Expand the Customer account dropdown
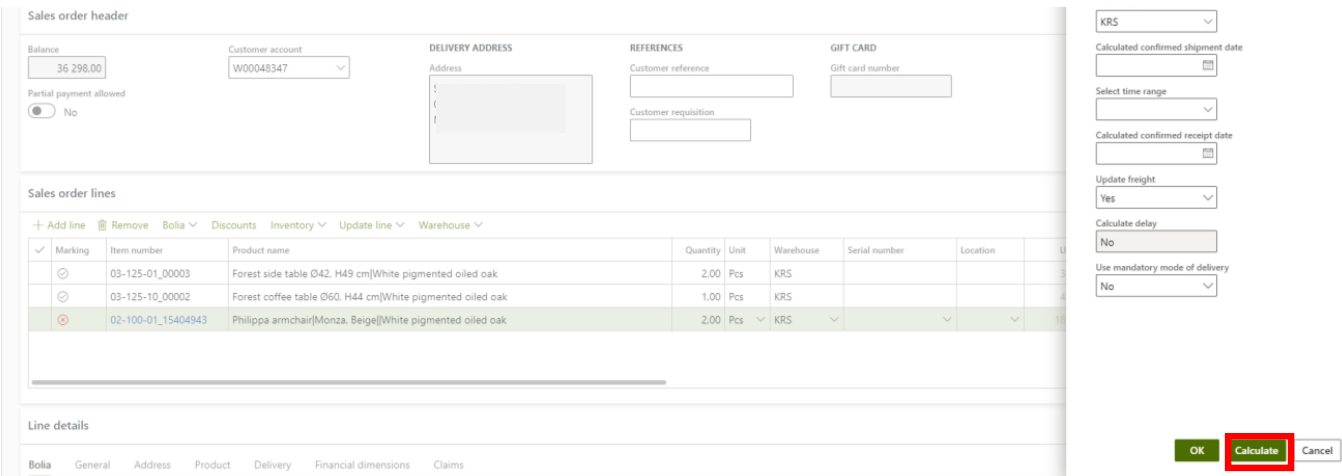Screen dimensions: 1342x476 click(x=341, y=68)
